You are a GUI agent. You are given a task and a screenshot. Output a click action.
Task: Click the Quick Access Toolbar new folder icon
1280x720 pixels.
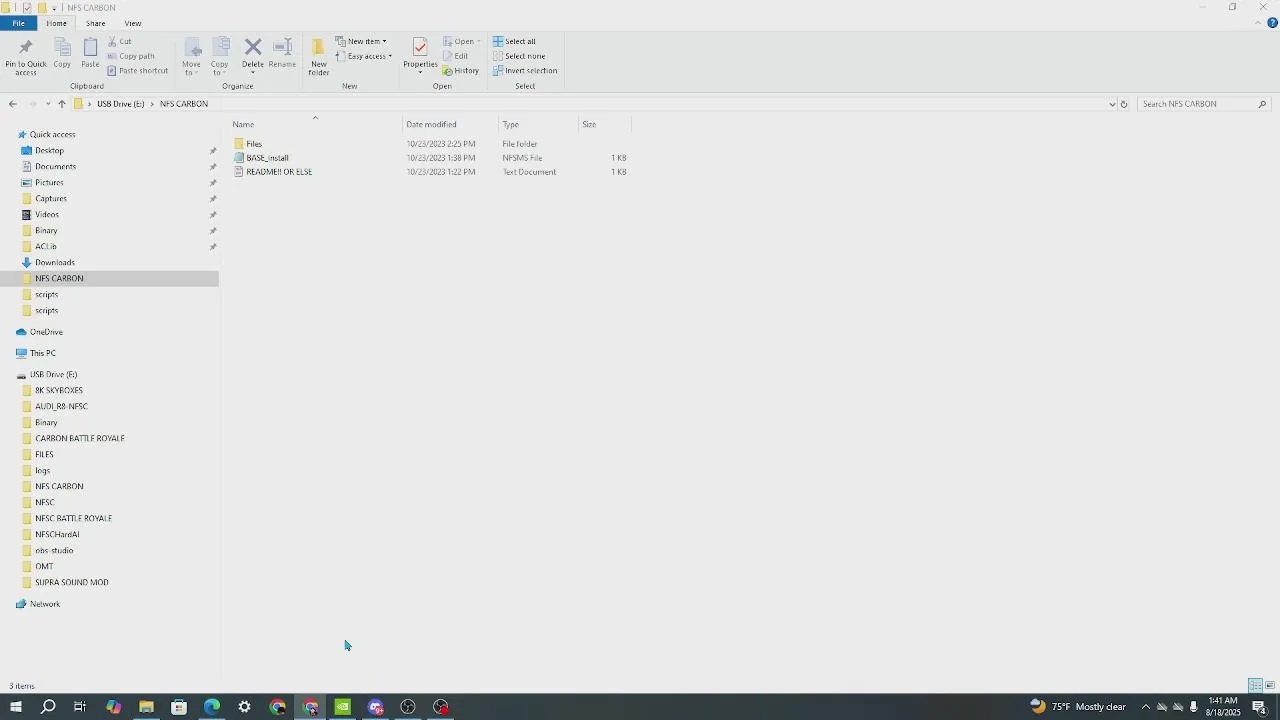coord(42,7)
